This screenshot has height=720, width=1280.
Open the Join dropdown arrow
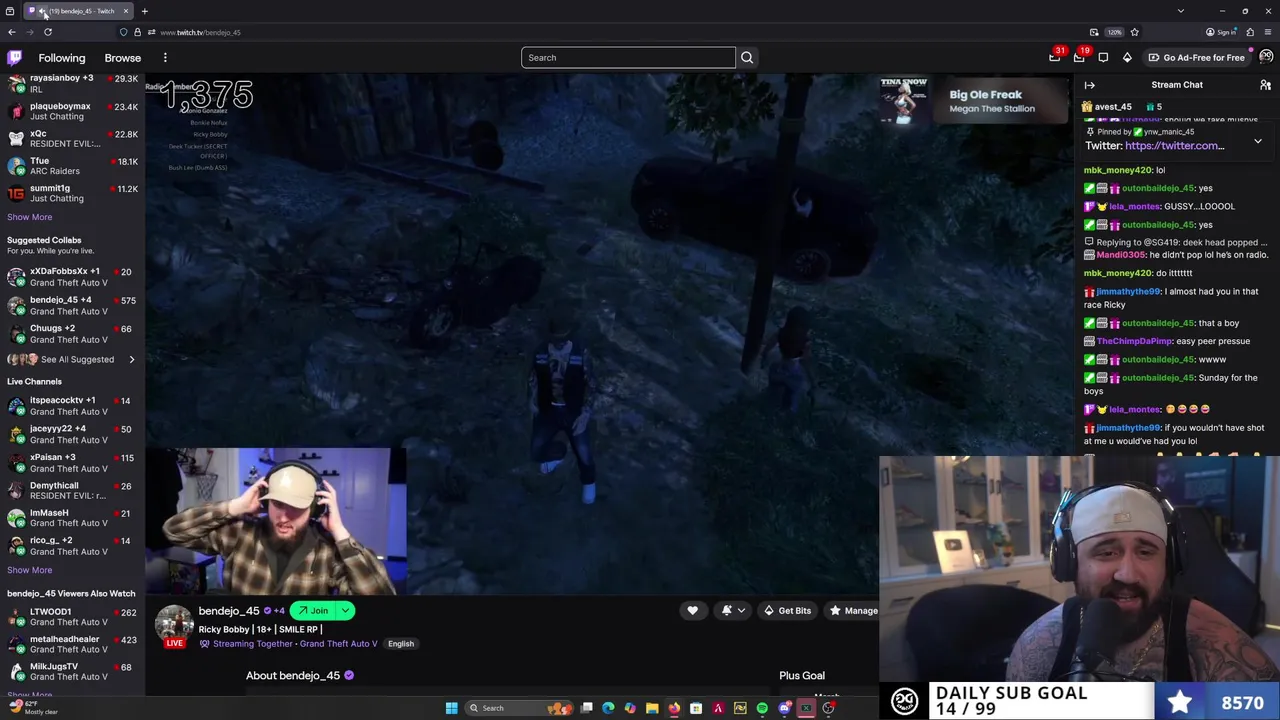click(x=346, y=611)
